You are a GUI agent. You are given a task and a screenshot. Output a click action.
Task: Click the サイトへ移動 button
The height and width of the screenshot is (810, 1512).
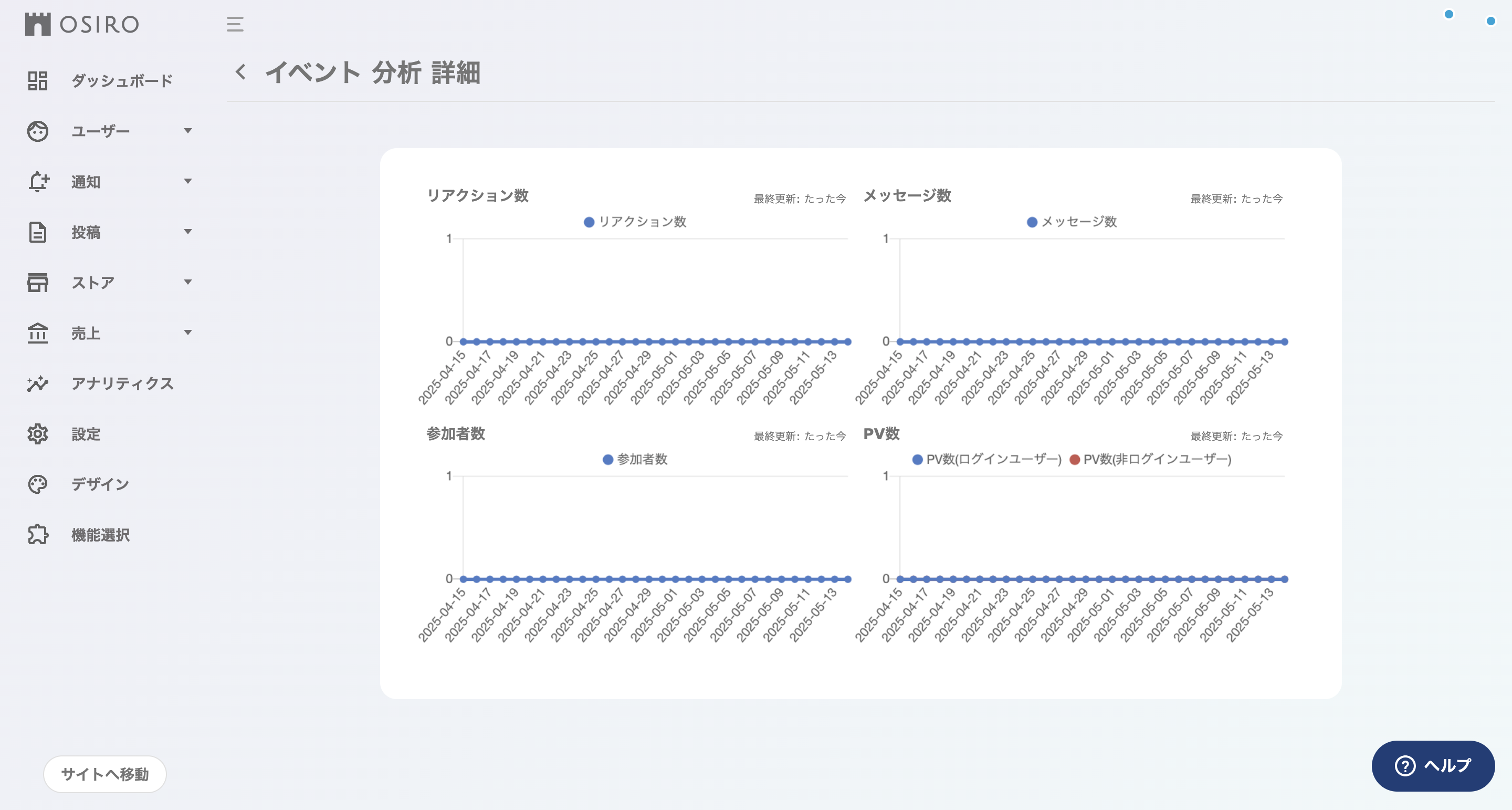click(104, 774)
